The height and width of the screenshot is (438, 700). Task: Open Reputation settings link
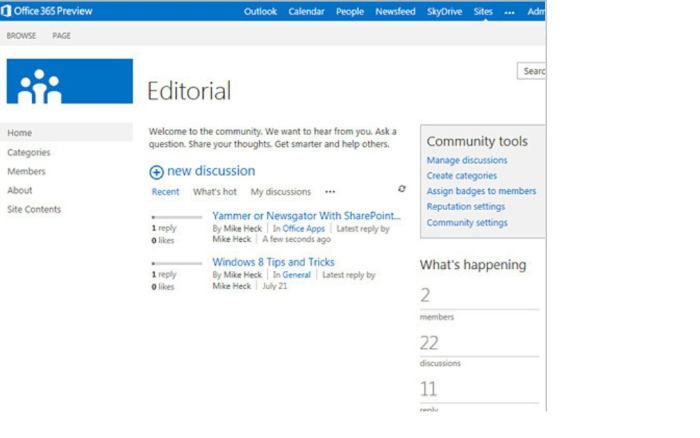pos(466,207)
